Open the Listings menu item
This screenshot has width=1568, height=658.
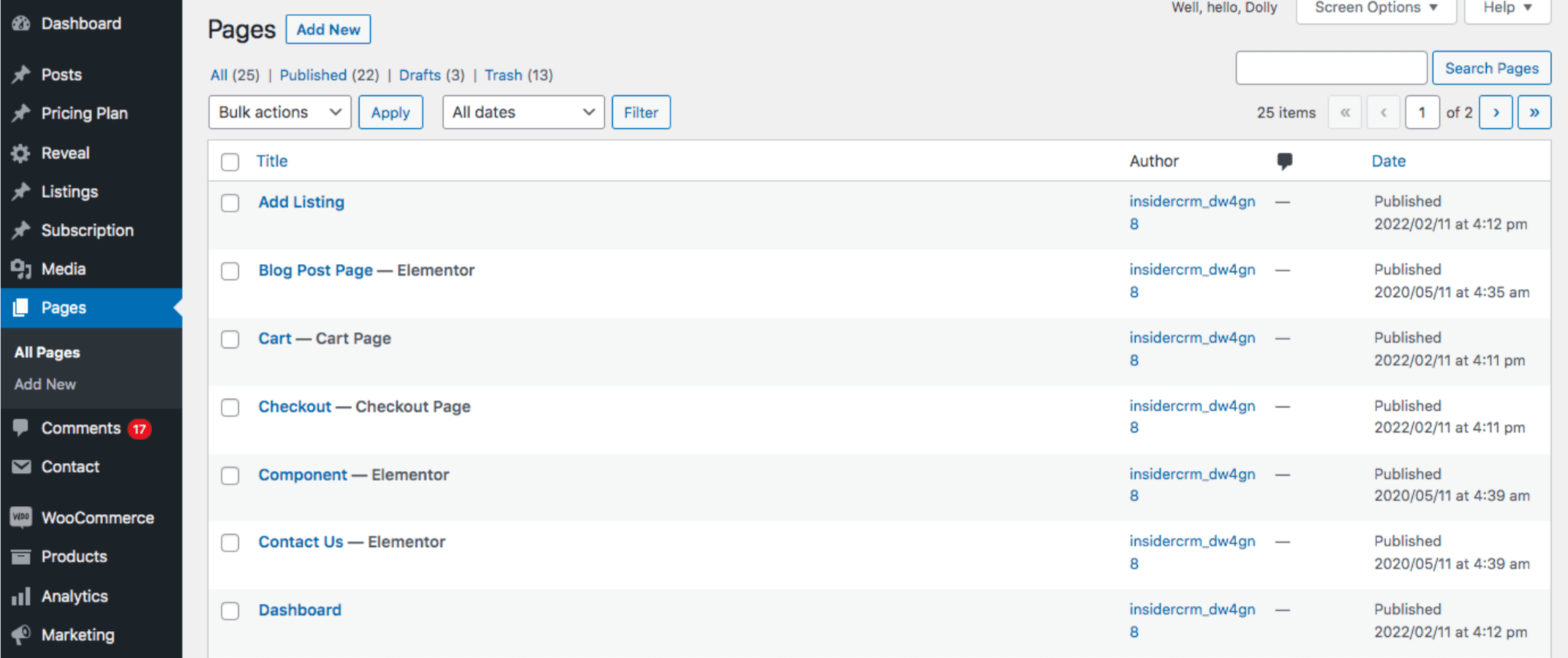click(91, 192)
